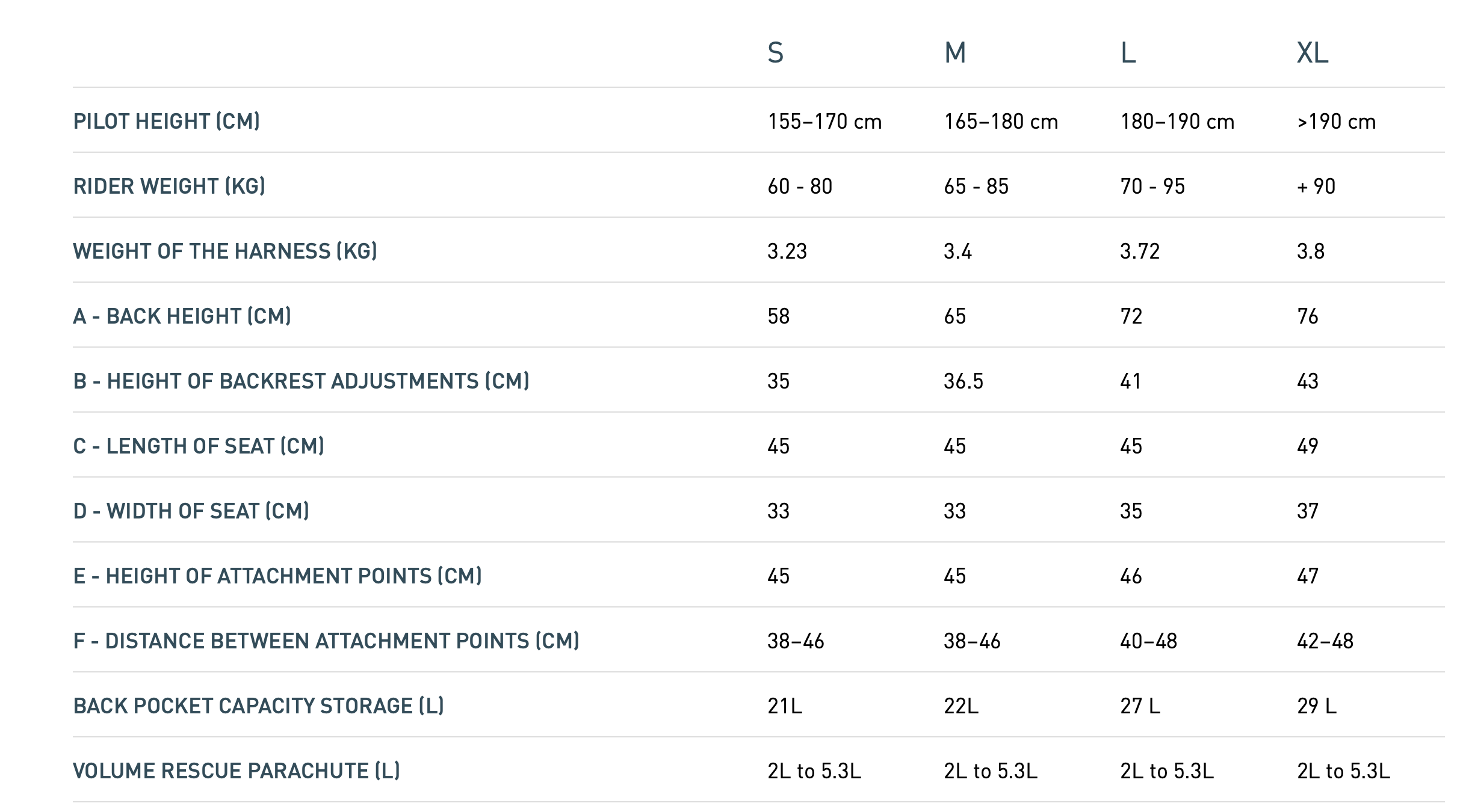The width and height of the screenshot is (1466, 812).
Task: Click Height of Backrest Adjustments label
Action: click(301, 381)
